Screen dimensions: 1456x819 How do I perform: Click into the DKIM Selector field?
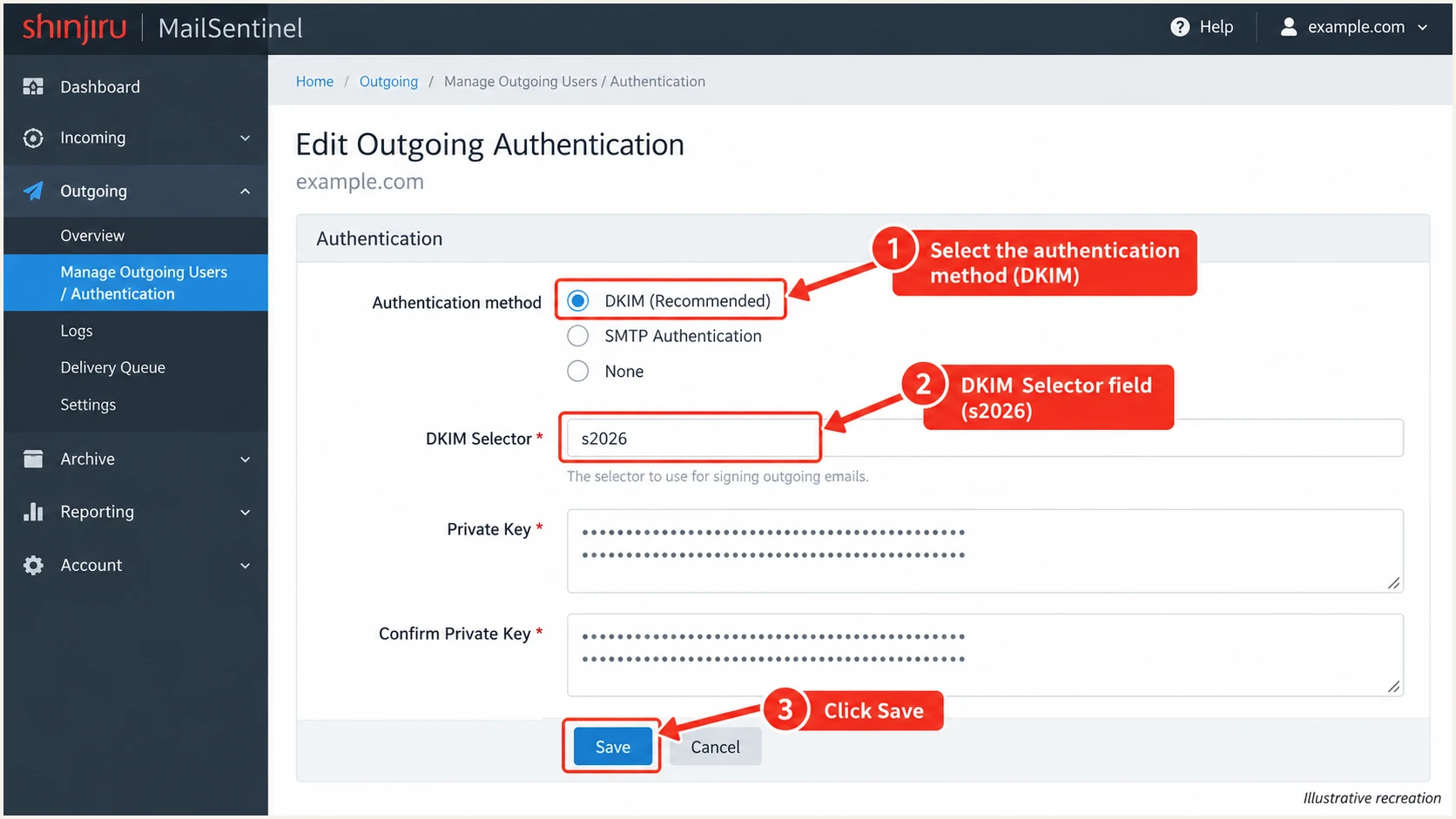tap(985, 438)
